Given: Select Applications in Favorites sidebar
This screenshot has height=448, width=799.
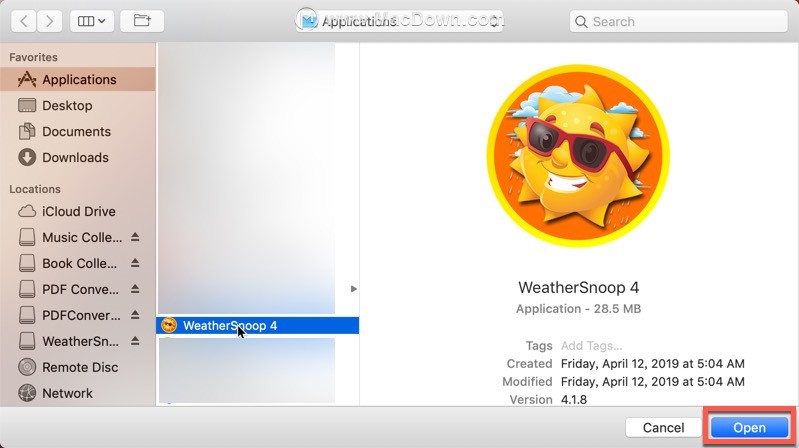Looking at the screenshot, I should click(x=77, y=80).
